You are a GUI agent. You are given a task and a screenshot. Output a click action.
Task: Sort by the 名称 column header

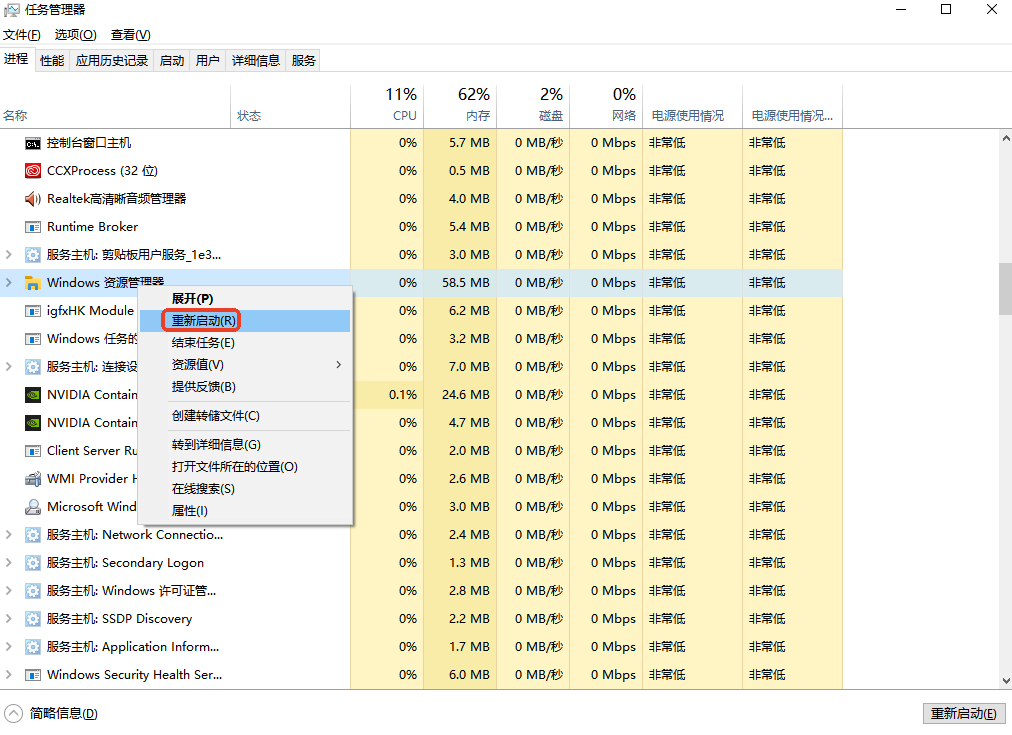(116, 106)
